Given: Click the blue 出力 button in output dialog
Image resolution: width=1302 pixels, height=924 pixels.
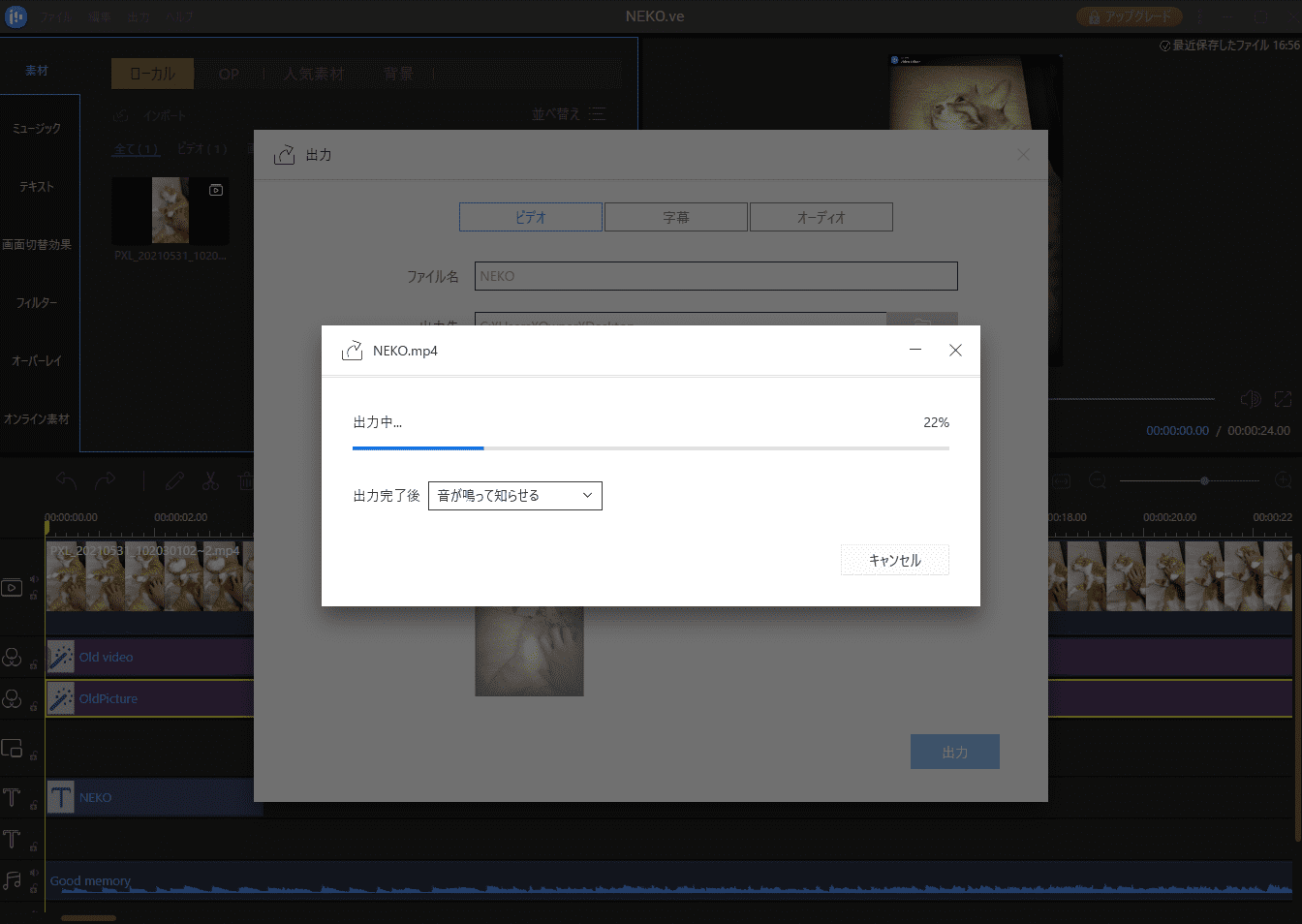Looking at the screenshot, I should point(955,752).
